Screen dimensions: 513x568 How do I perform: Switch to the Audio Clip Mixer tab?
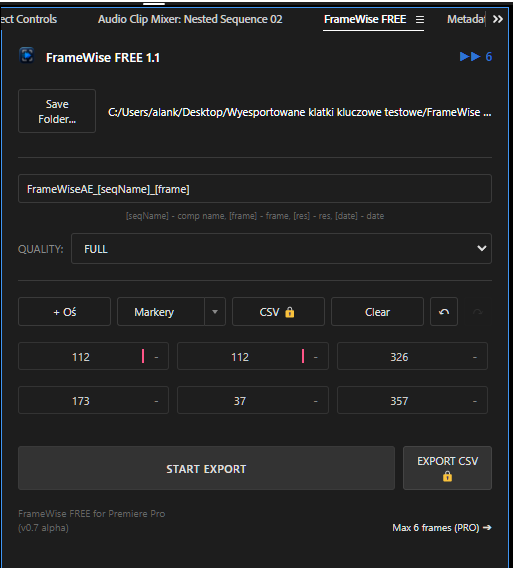190,19
